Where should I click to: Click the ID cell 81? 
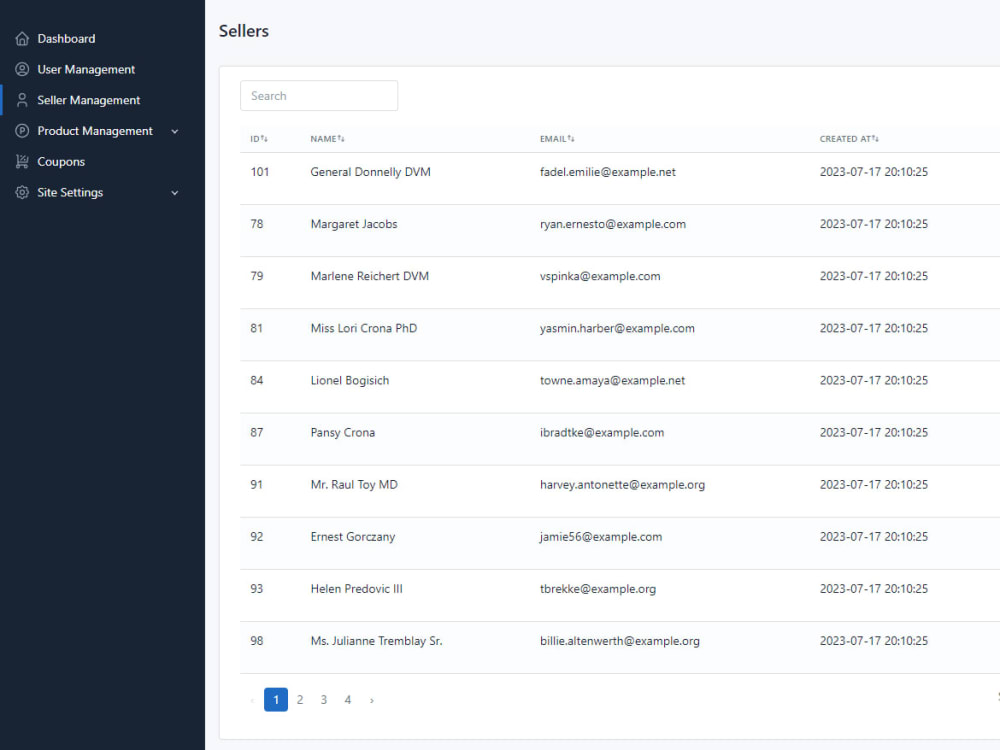click(x=256, y=328)
